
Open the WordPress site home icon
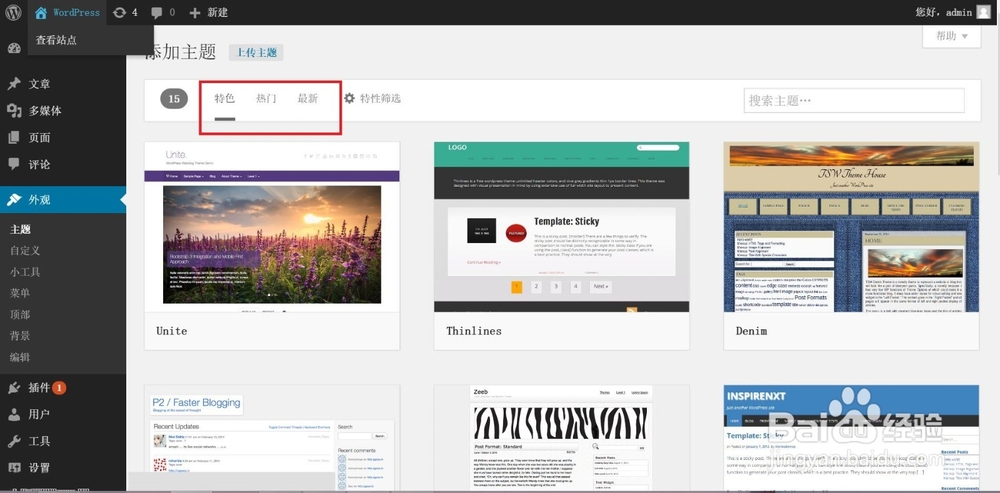point(41,12)
